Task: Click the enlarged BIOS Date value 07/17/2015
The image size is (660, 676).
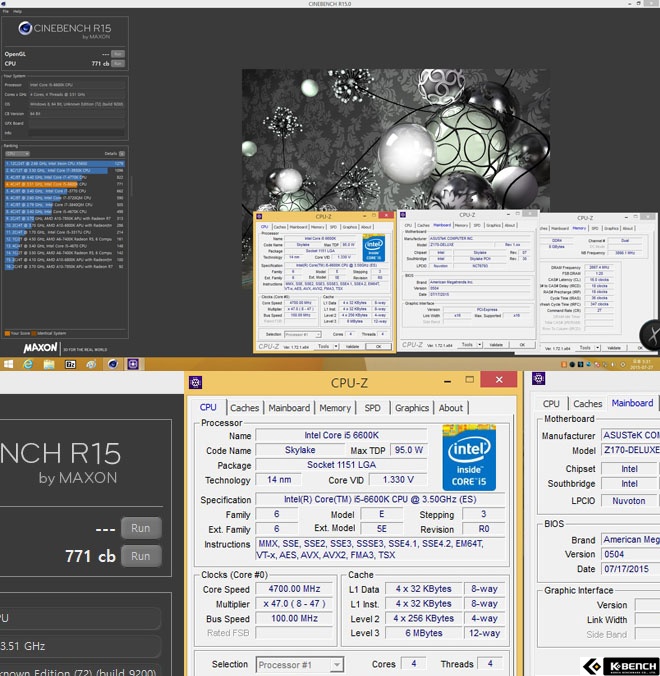Action: click(631, 569)
